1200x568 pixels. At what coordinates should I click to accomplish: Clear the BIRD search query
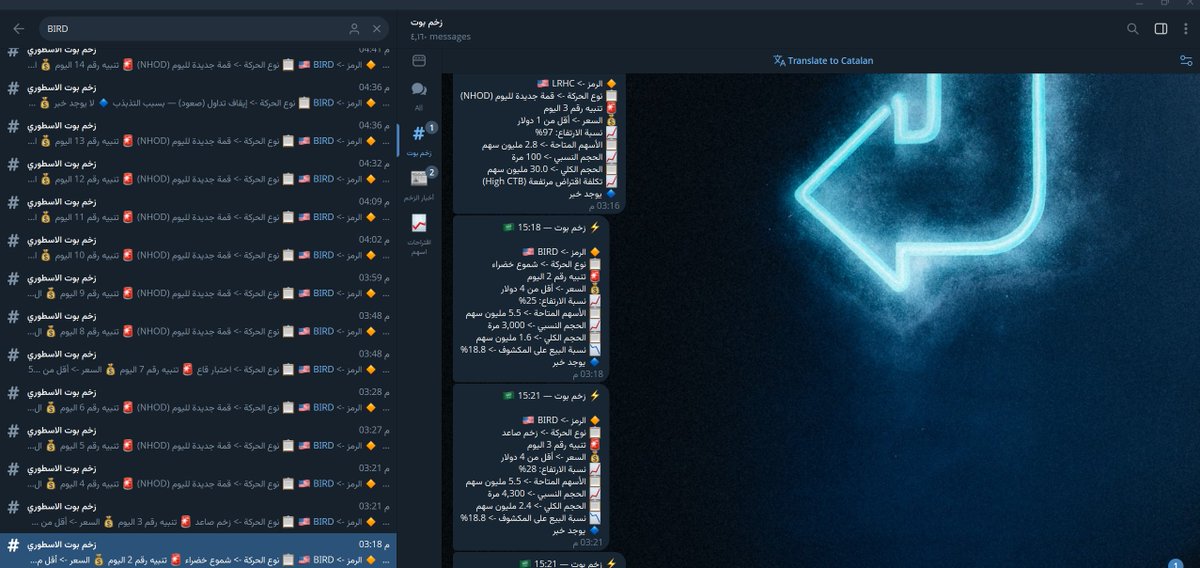pyautogui.click(x=376, y=29)
